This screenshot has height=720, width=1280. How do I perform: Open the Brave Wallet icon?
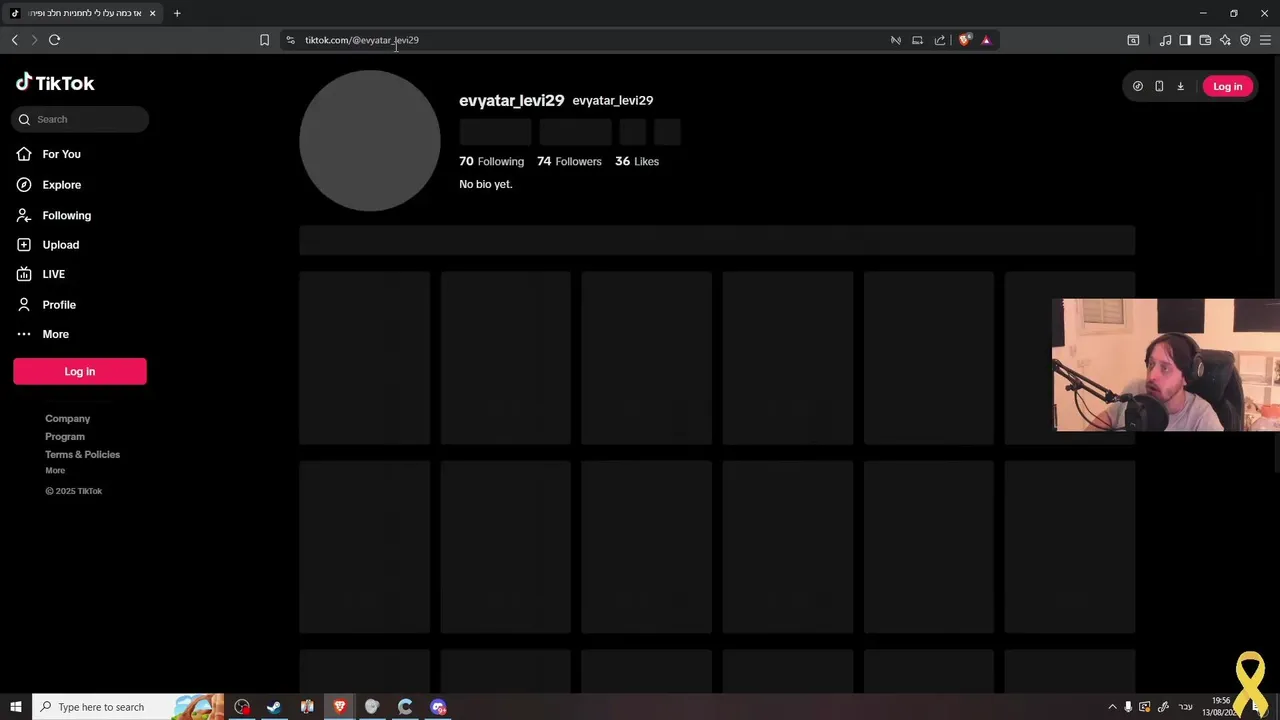click(x=1205, y=40)
